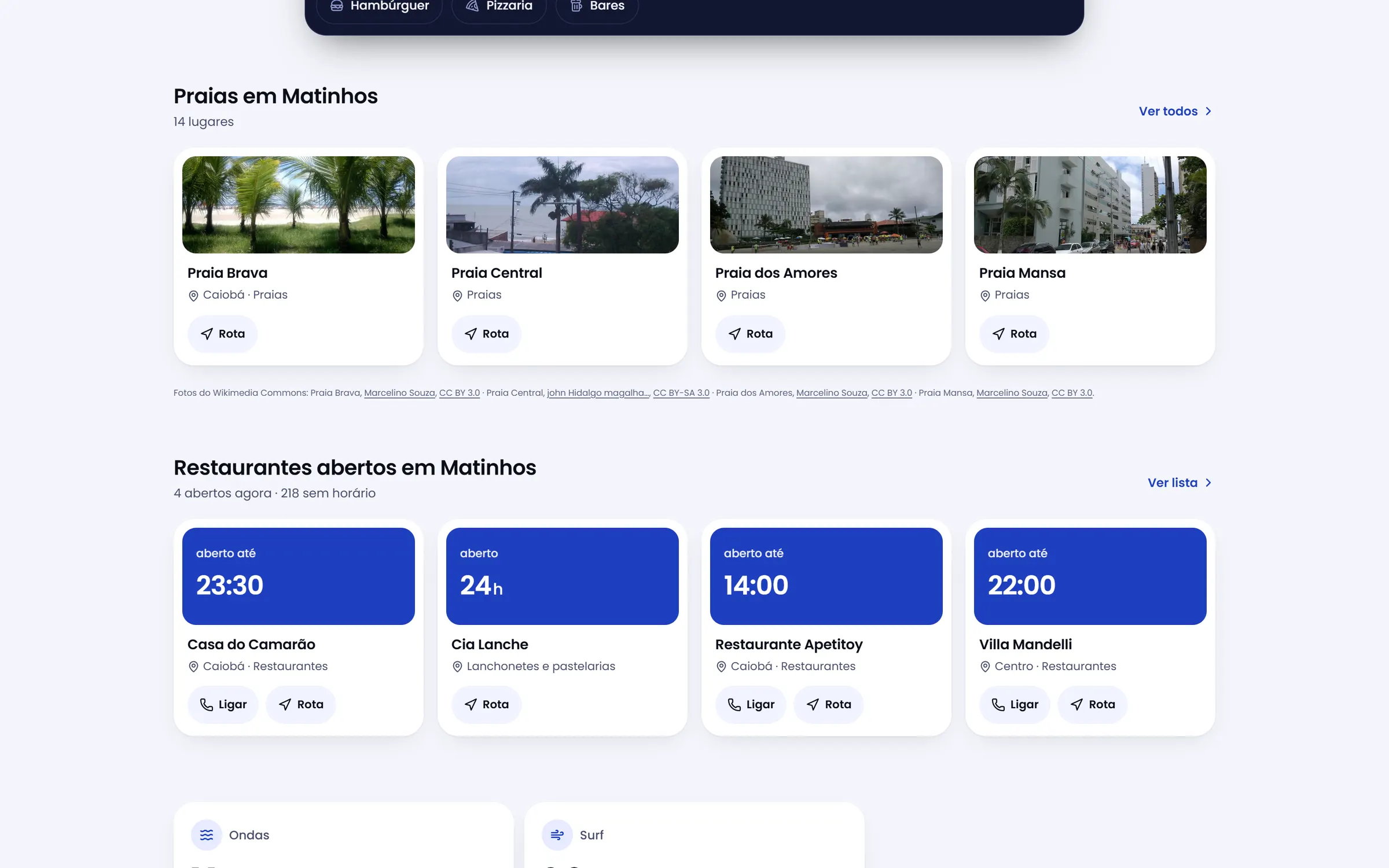Click the Praia dos Amores photo
Viewport: 1389px width, 868px height.
point(826,205)
